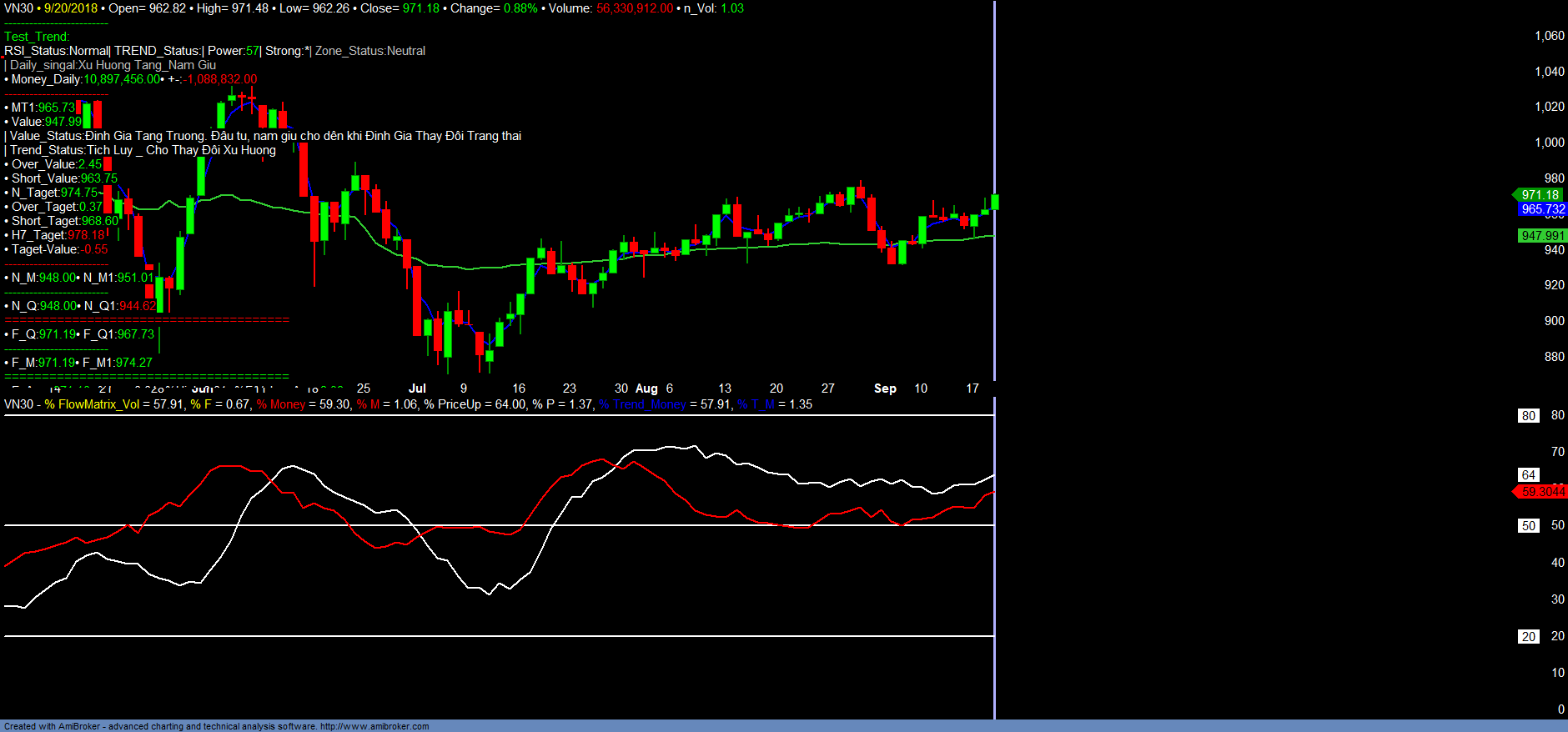Click the red Volume value 56,330,912.00

634,8
